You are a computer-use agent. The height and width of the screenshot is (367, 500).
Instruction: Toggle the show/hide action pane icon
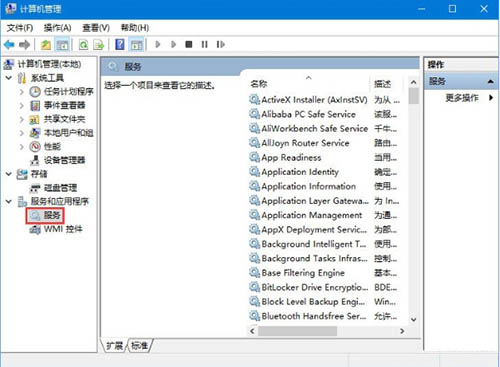pyautogui.click(x=137, y=44)
